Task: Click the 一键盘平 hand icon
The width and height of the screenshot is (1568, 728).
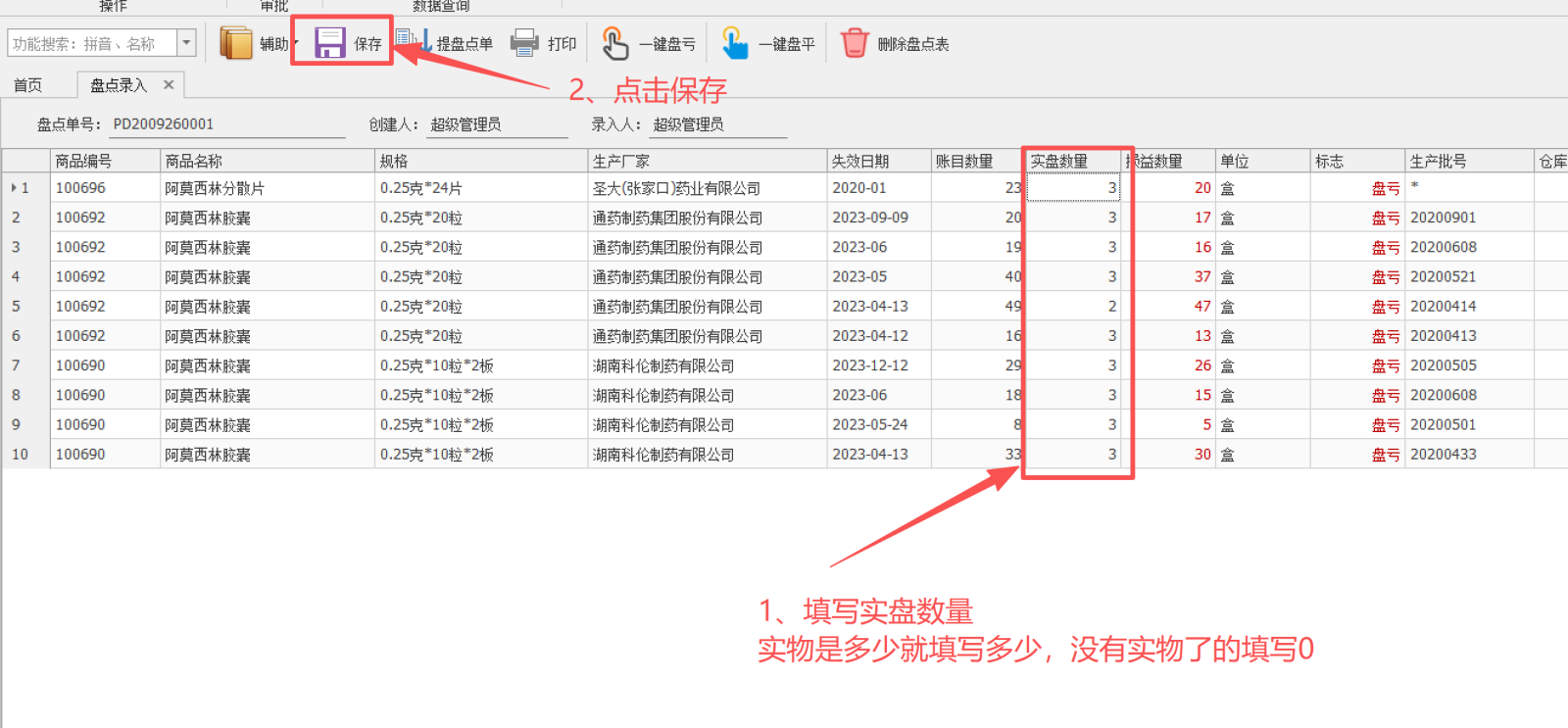Action: pyautogui.click(x=734, y=43)
